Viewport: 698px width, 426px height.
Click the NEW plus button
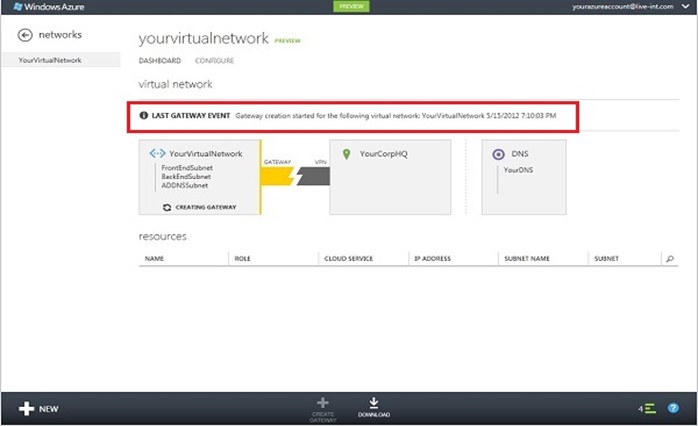pos(39,409)
